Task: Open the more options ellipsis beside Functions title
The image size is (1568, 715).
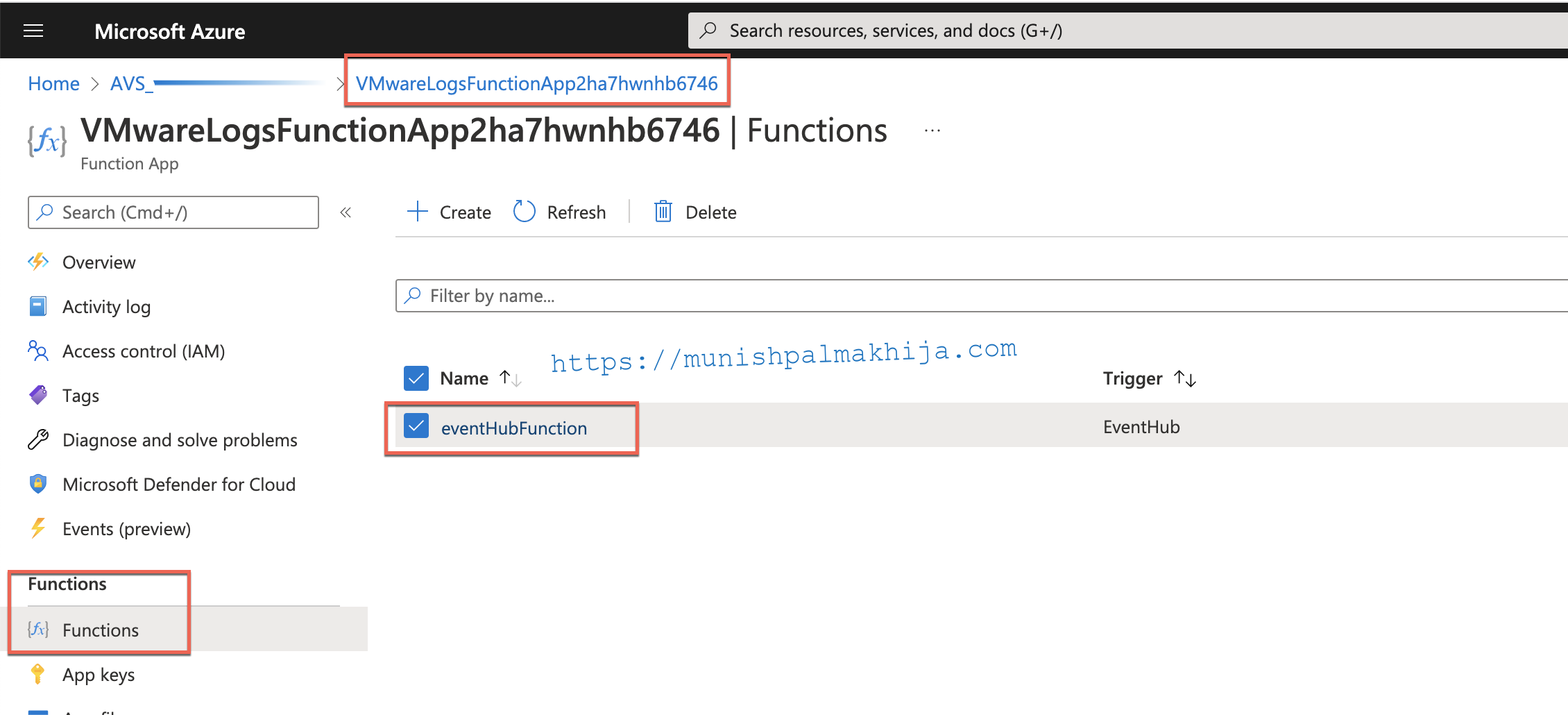Action: tap(932, 131)
